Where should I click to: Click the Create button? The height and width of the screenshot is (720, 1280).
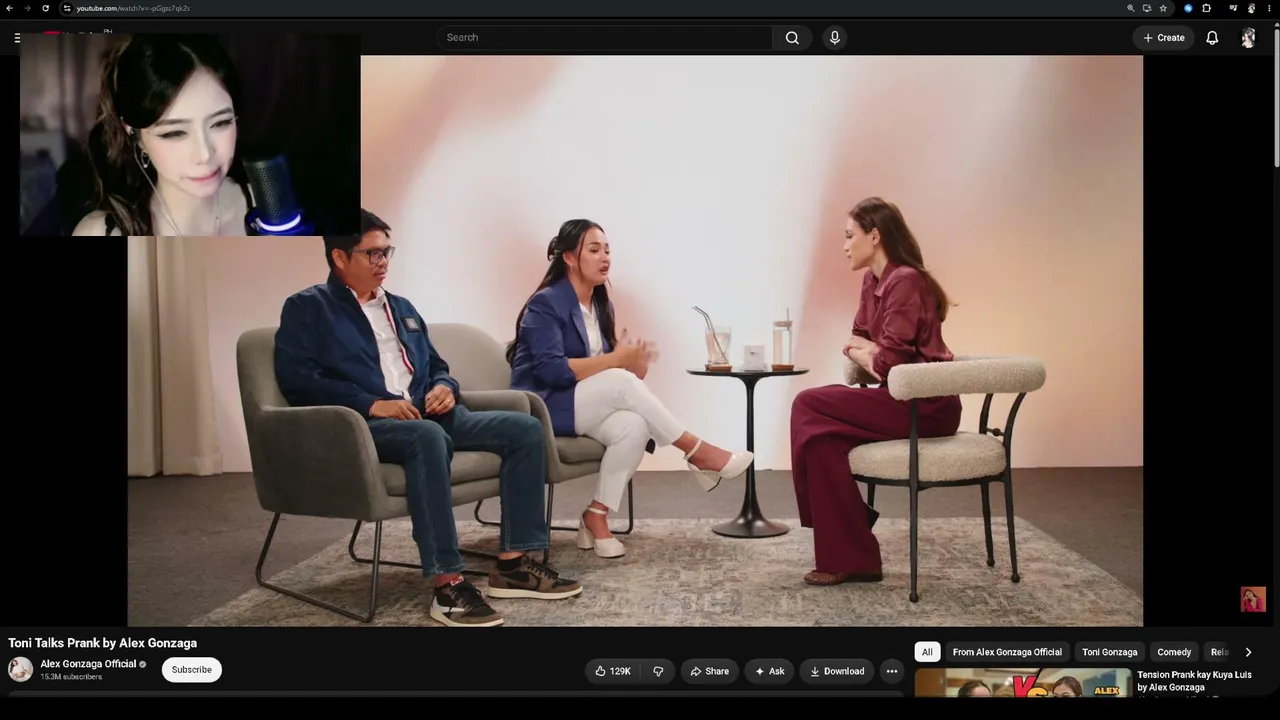[x=1164, y=38]
